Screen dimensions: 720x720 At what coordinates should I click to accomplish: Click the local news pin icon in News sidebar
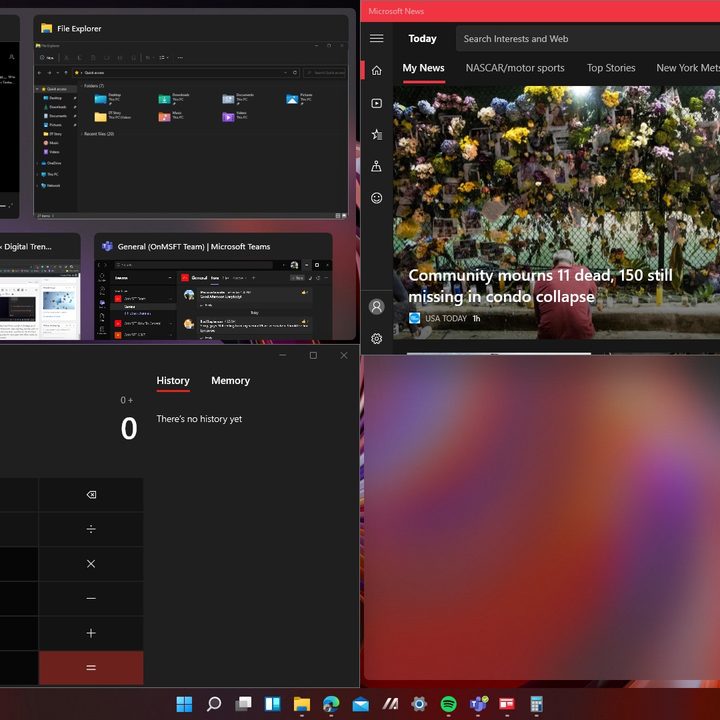377,166
